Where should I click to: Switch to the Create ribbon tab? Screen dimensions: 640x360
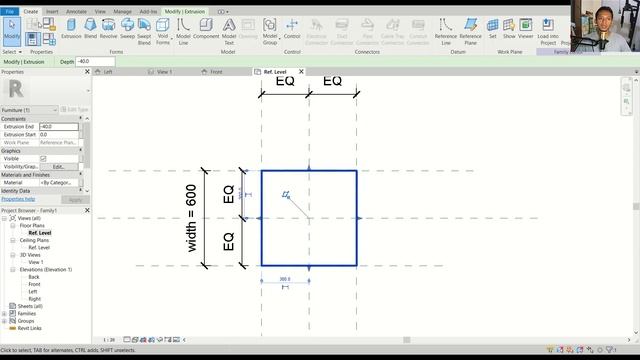(31, 11)
